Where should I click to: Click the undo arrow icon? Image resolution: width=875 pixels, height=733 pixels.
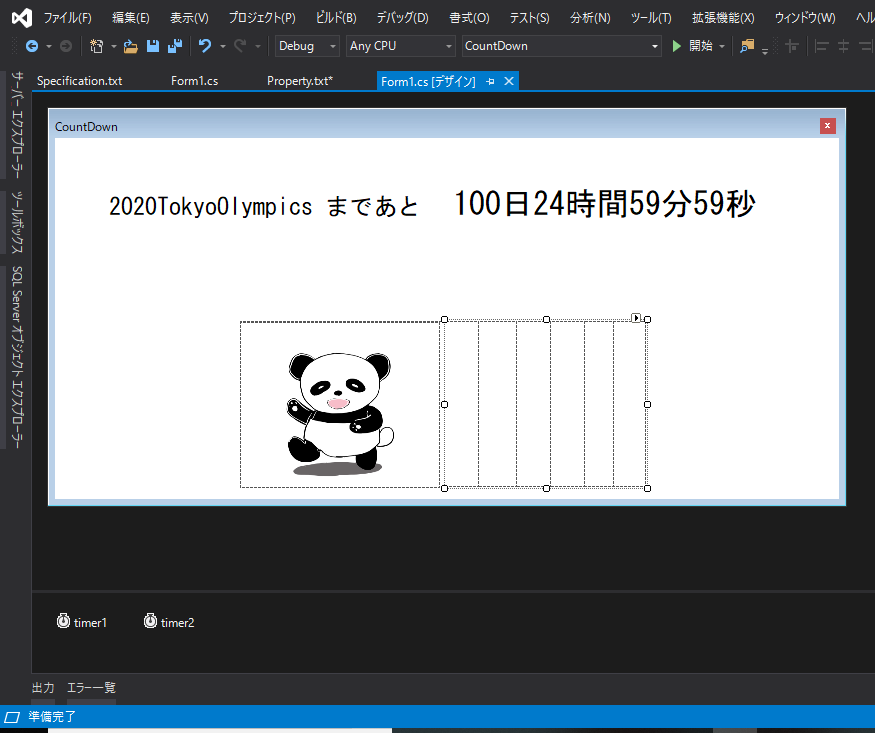tap(205, 46)
